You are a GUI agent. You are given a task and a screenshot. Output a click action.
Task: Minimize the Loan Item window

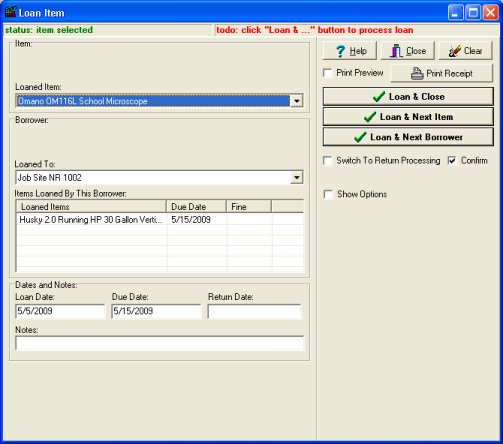pos(455,13)
